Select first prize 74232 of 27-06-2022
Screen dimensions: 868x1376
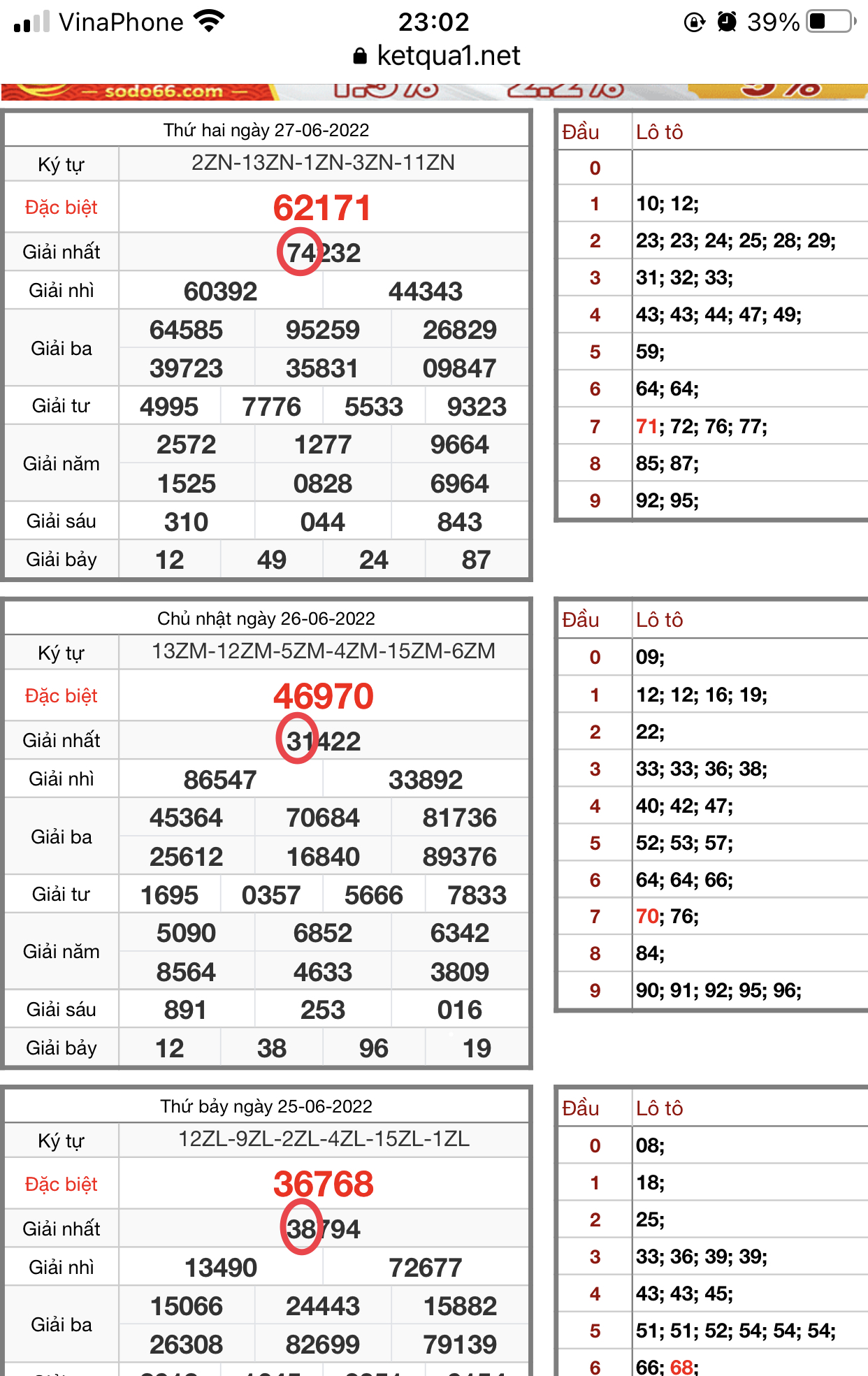coord(324,253)
